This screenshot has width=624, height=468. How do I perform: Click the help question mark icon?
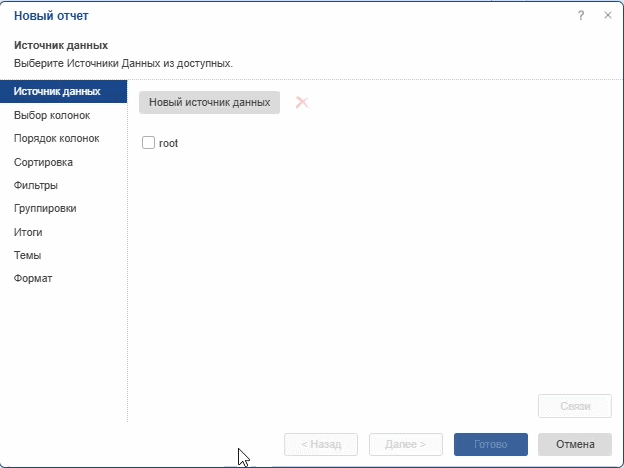click(581, 16)
